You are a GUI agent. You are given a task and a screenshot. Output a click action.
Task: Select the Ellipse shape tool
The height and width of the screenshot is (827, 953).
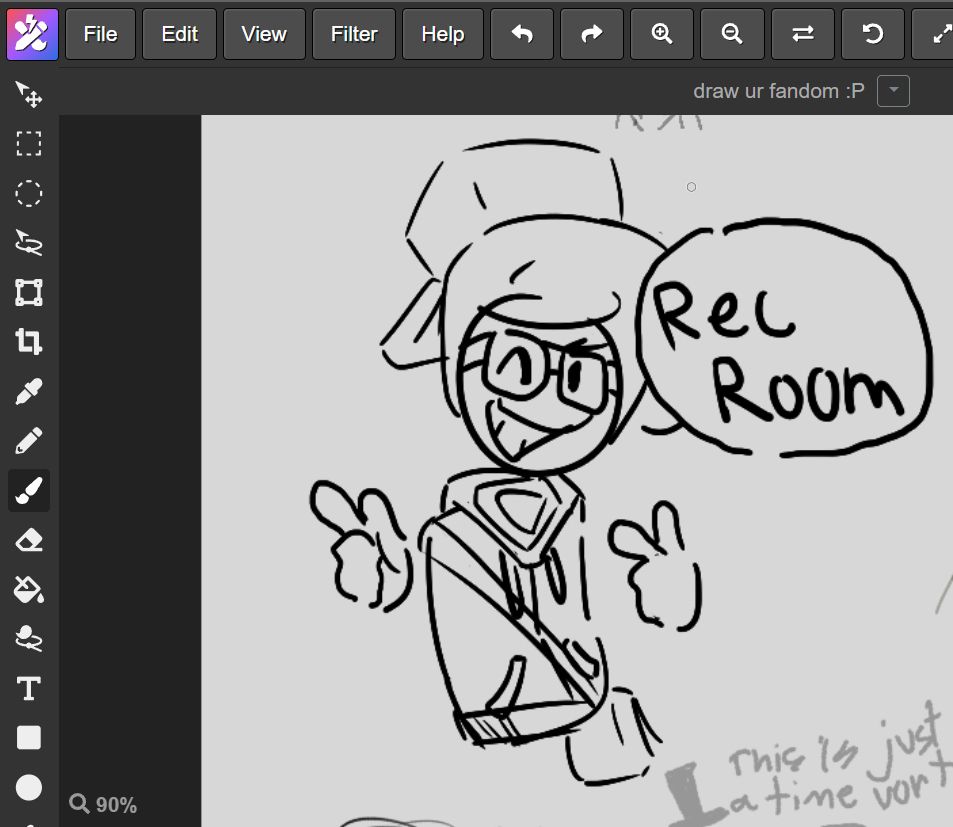[29, 788]
